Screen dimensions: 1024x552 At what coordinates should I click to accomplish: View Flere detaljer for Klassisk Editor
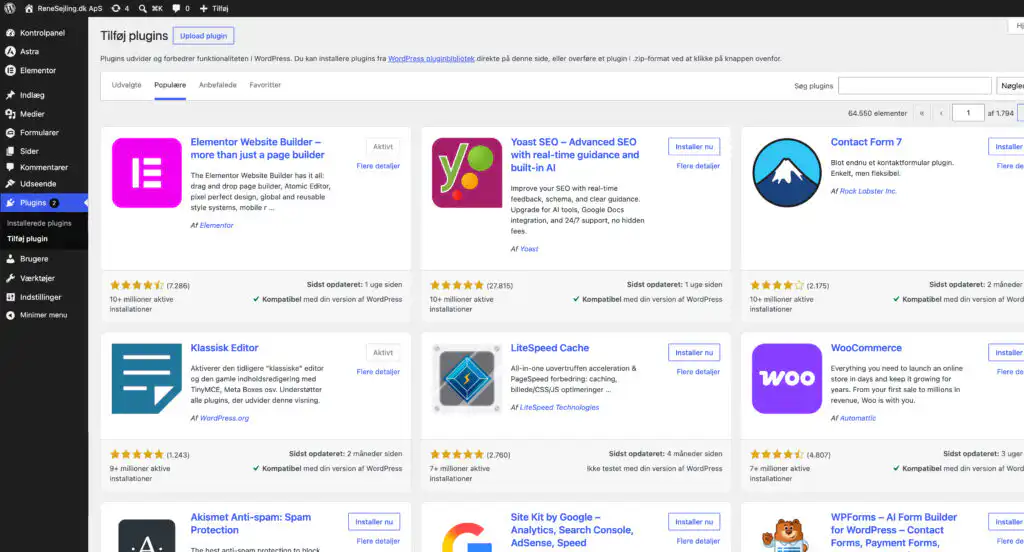378,372
